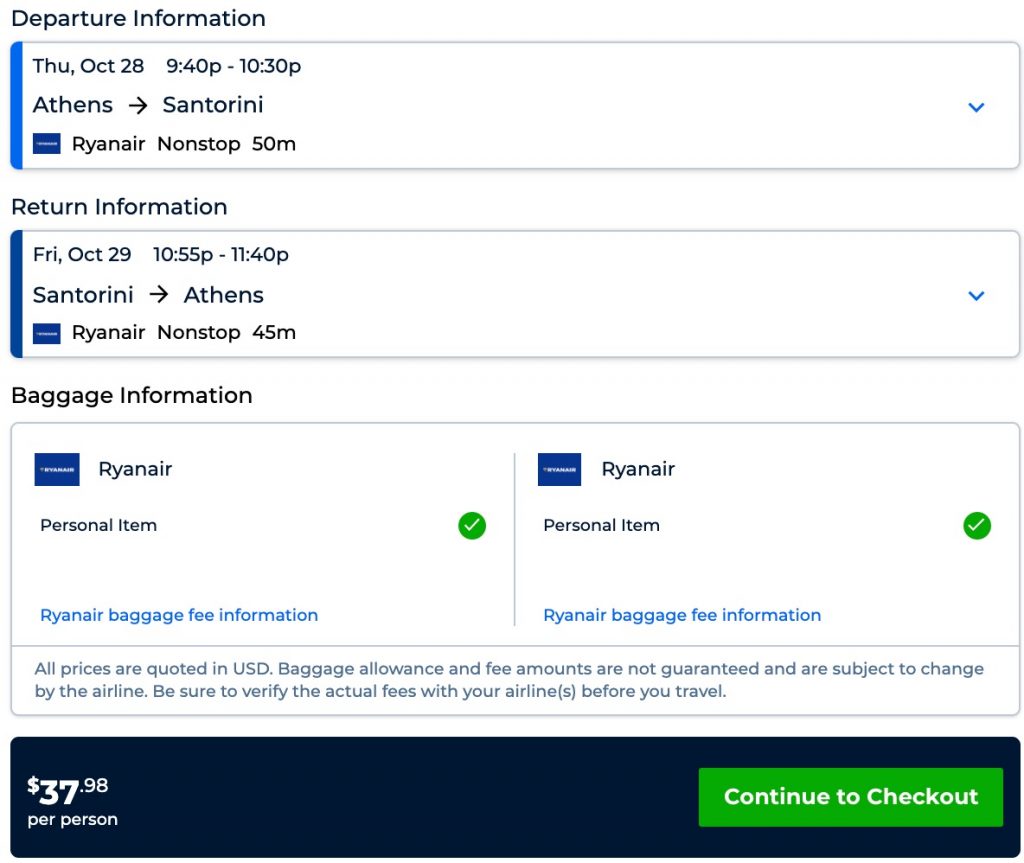Click Continue to Checkout button

tap(850, 797)
